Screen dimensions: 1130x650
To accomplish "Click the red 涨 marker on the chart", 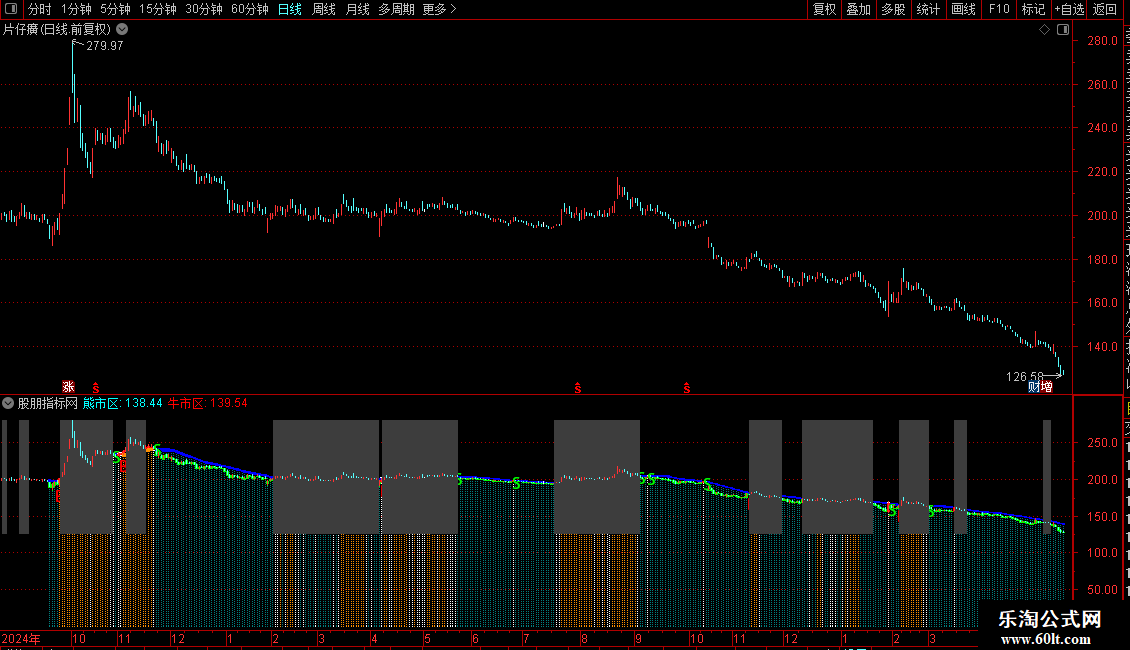I will [x=68, y=387].
